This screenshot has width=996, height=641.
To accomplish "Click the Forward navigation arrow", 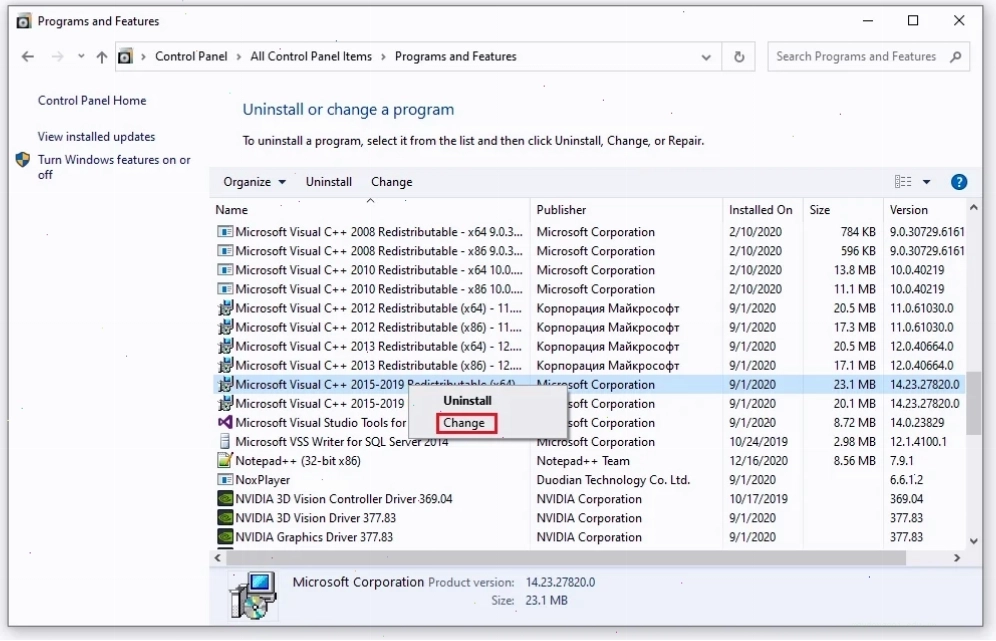I will coord(57,57).
